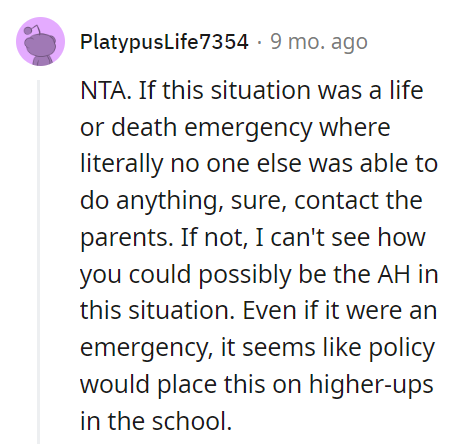Image resolution: width=455 pixels, height=444 pixels.
Task: Click the phrase 'contact the' in the comment
Action: point(358,201)
